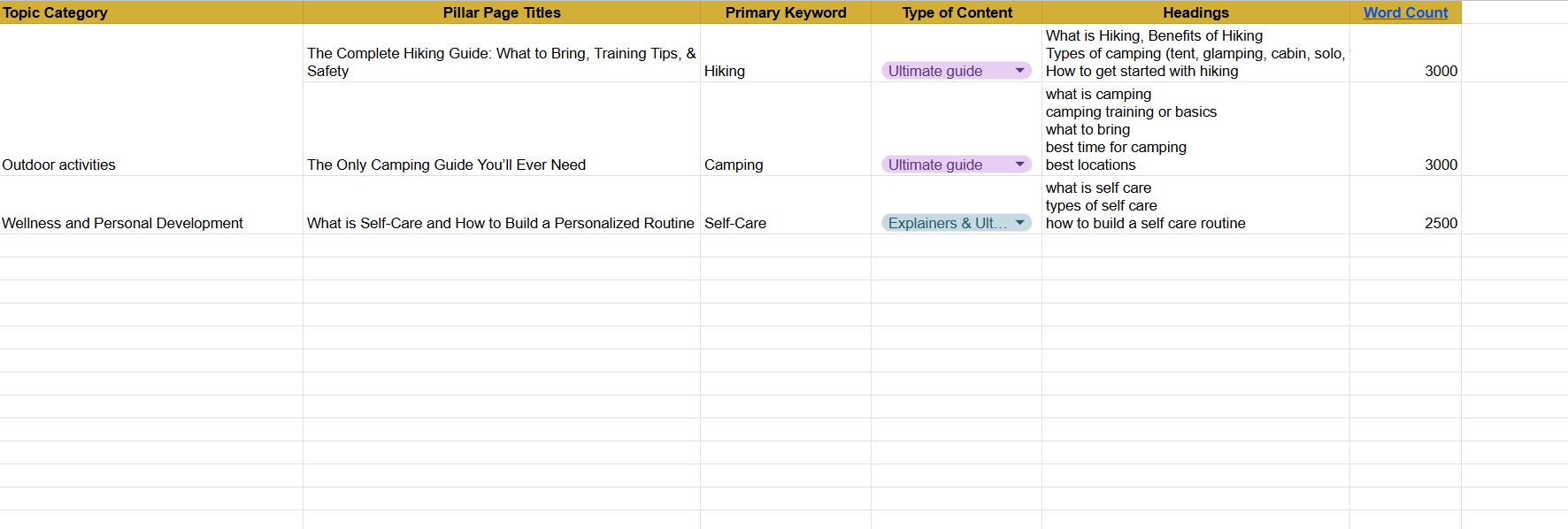Select the Wellness and Personal Development cell

[x=151, y=205]
